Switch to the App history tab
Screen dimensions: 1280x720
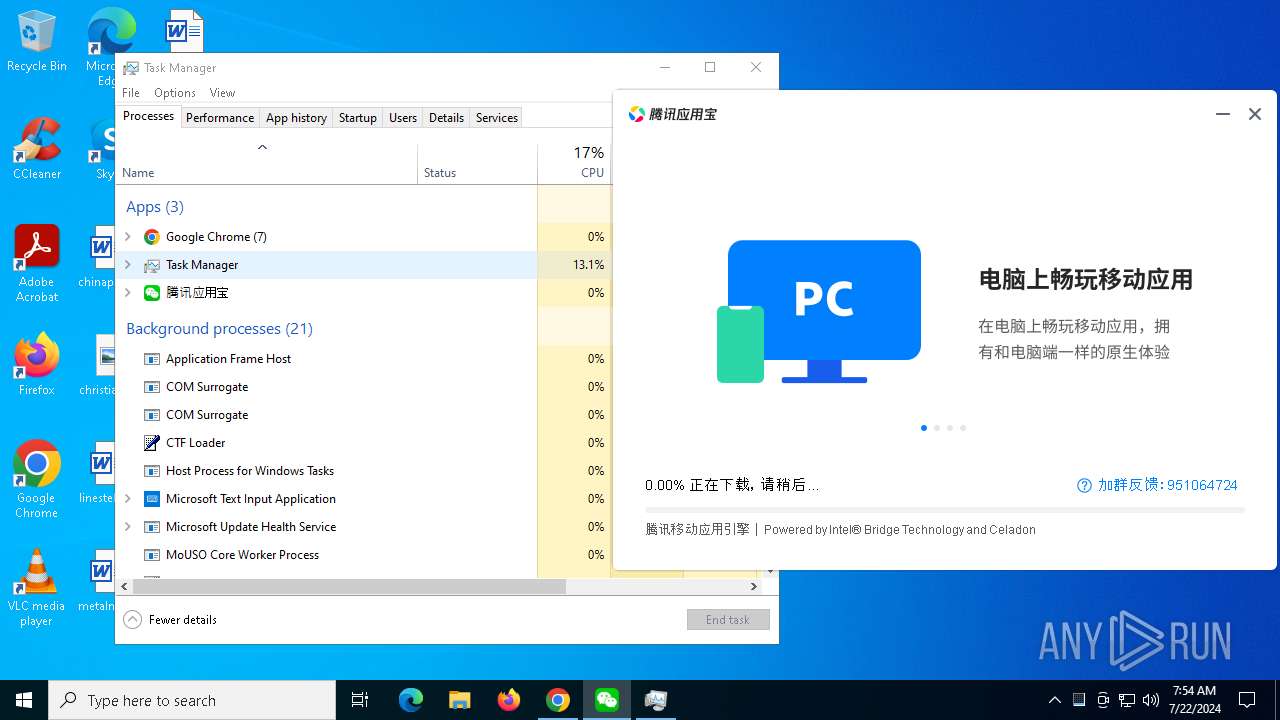tap(296, 118)
